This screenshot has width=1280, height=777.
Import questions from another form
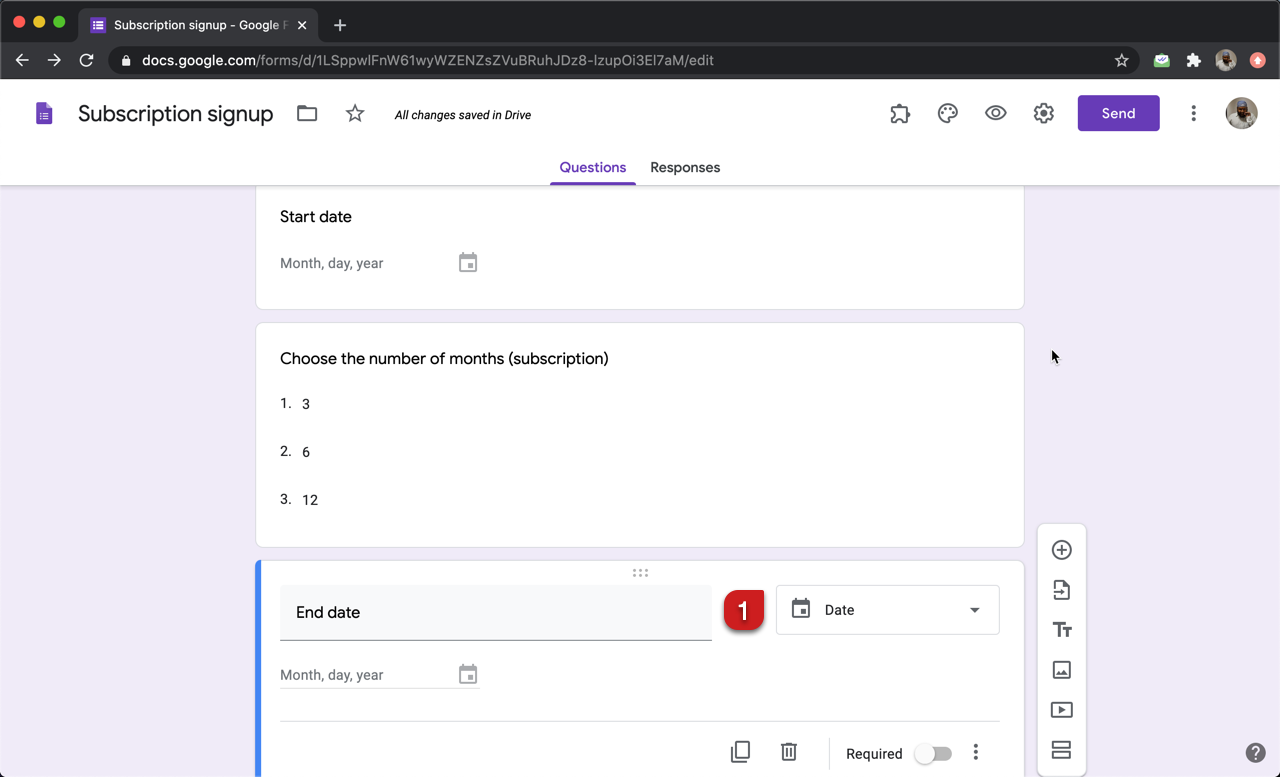1061,589
